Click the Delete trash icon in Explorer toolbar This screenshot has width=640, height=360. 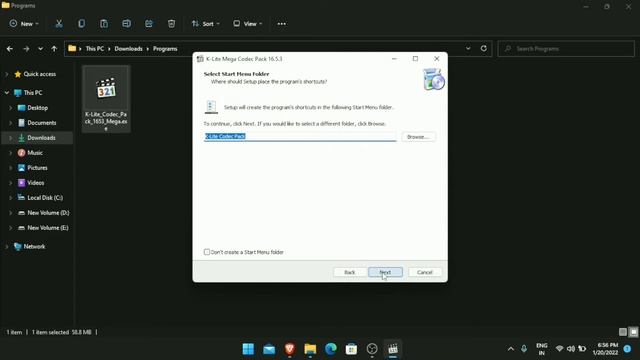[171, 24]
